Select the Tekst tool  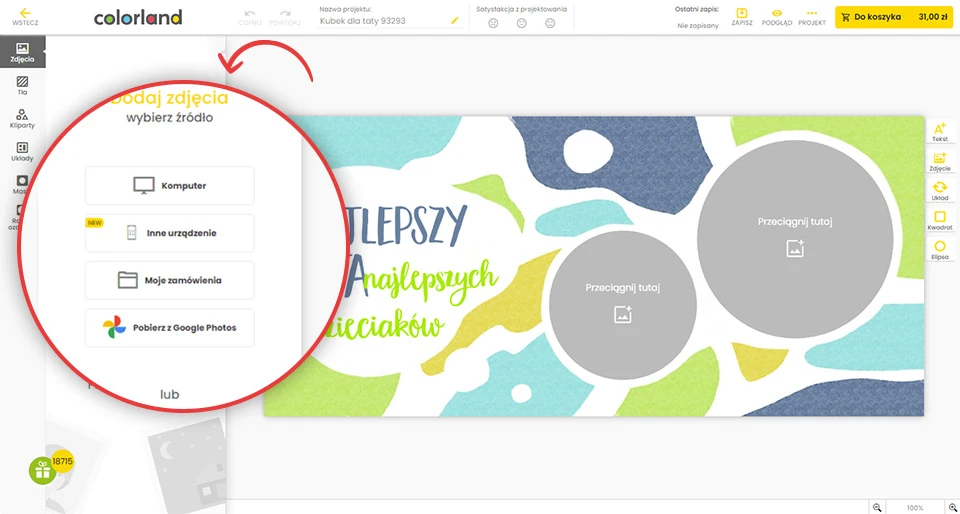point(939,132)
